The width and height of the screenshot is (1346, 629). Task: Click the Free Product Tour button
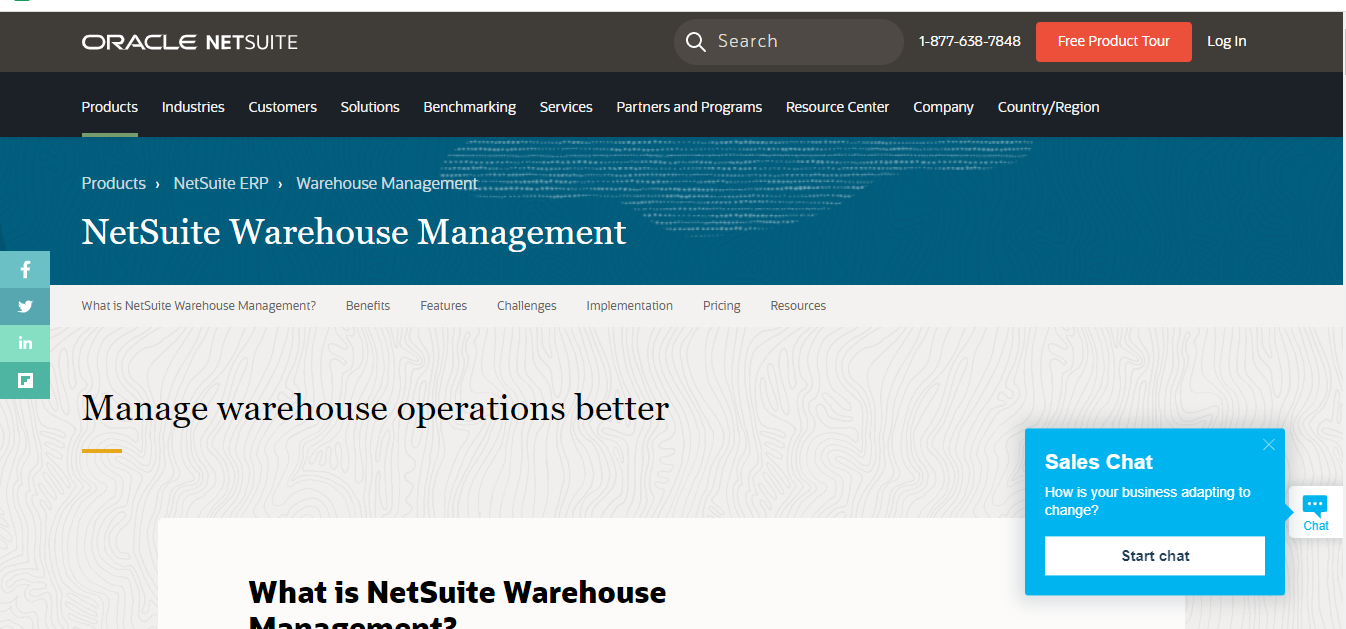[x=1113, y=42]
